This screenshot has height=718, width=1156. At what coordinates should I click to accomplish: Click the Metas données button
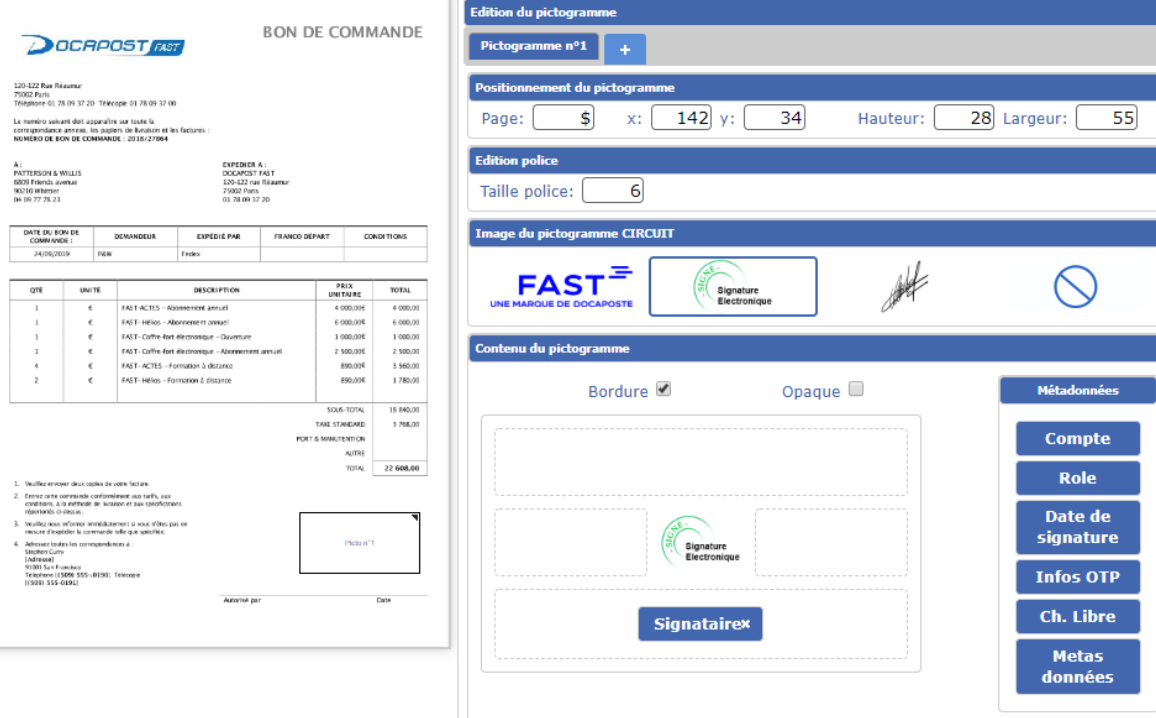(x=1077, y=666)
